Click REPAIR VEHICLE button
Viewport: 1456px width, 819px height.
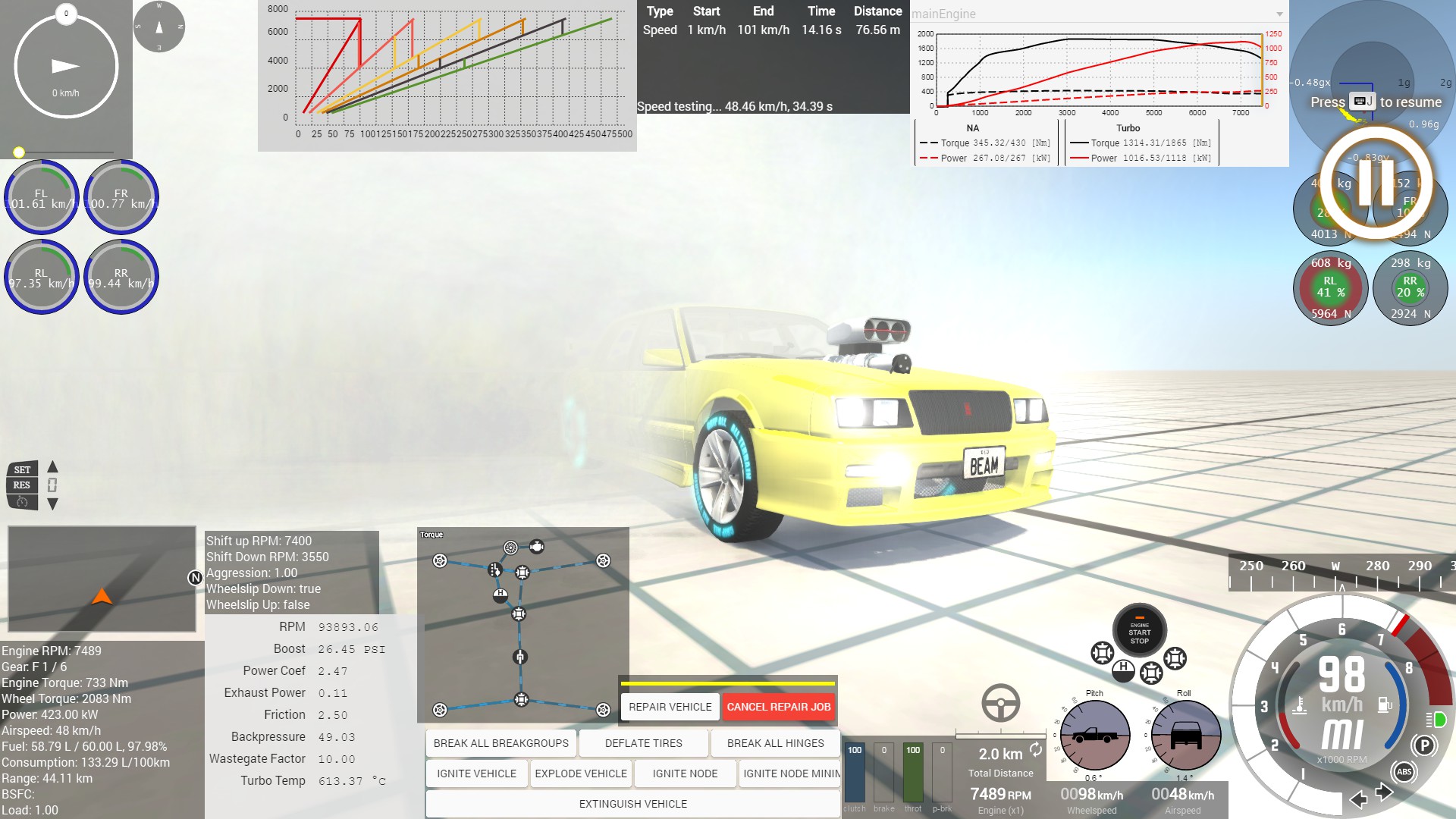(x=670, y=707)
